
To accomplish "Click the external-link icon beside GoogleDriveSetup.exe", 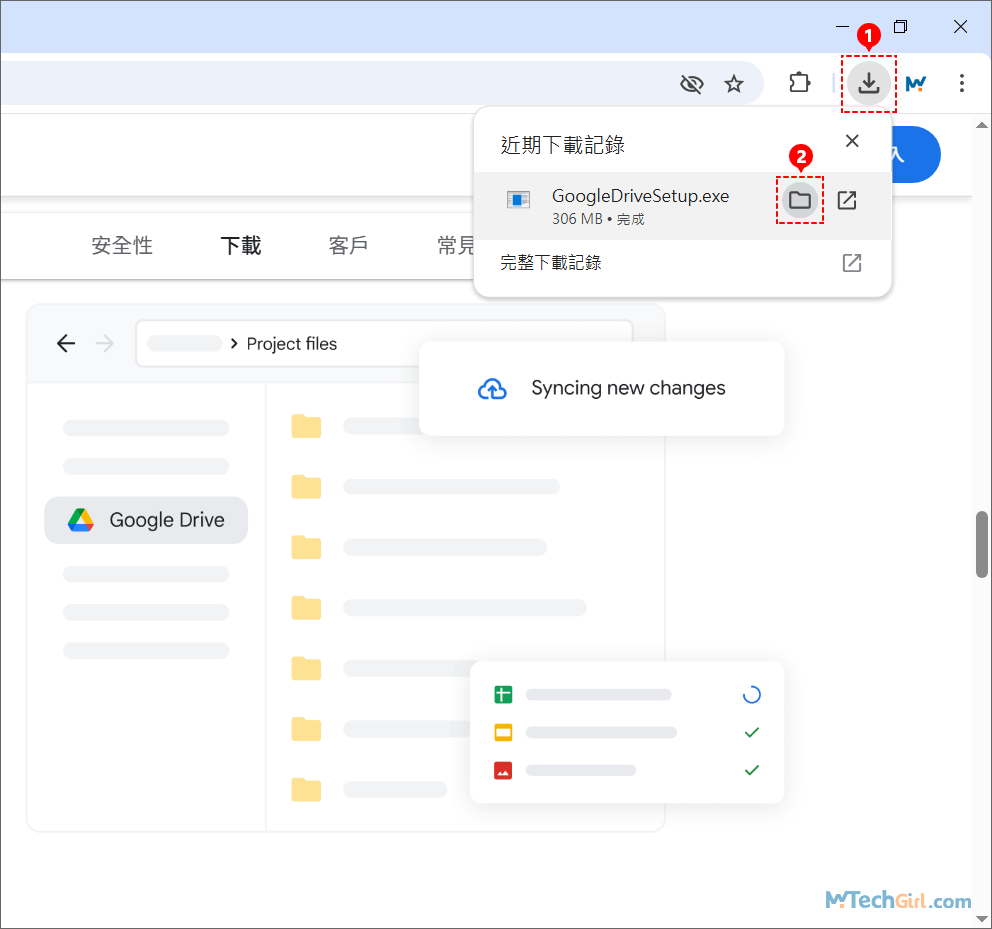I will pos(846,200).
